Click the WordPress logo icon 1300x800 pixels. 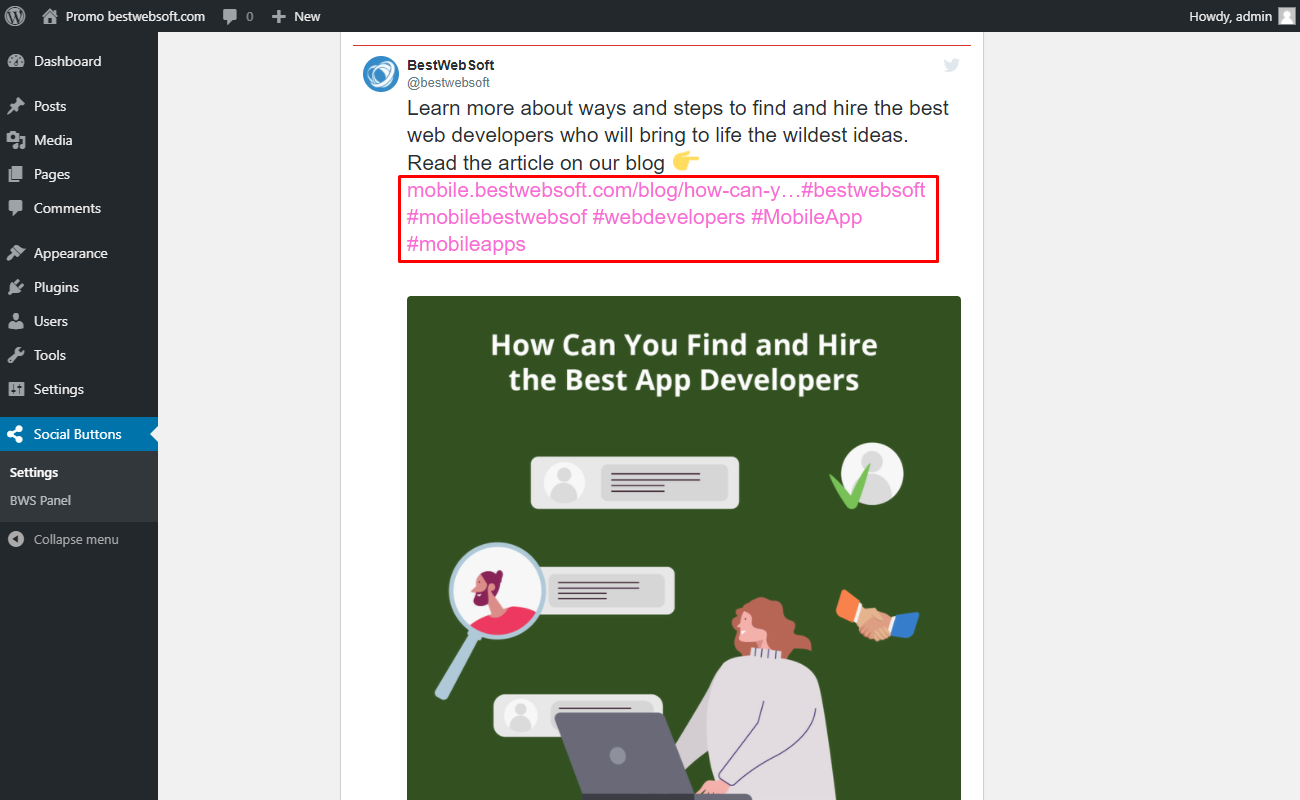point(15,16)
